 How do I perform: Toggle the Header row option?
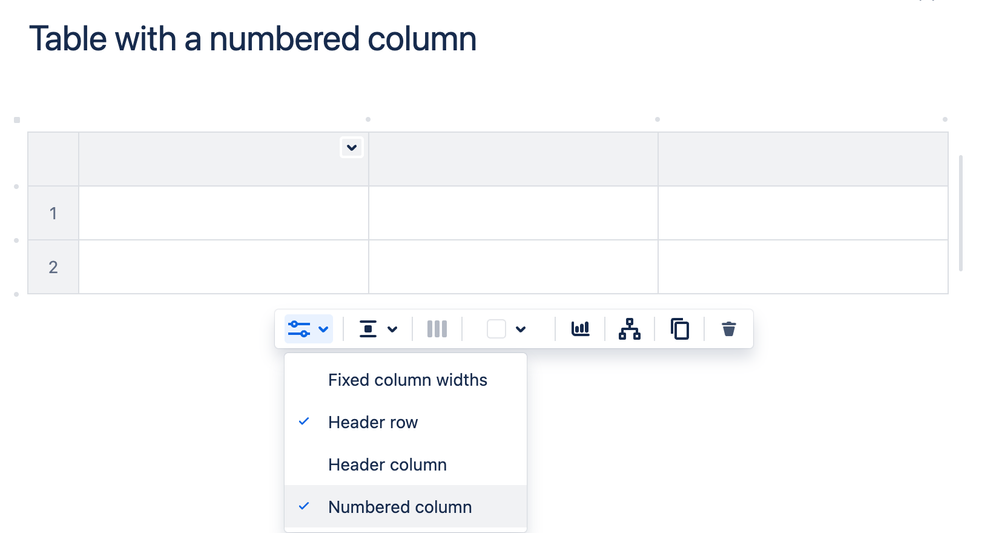(373, 422)
